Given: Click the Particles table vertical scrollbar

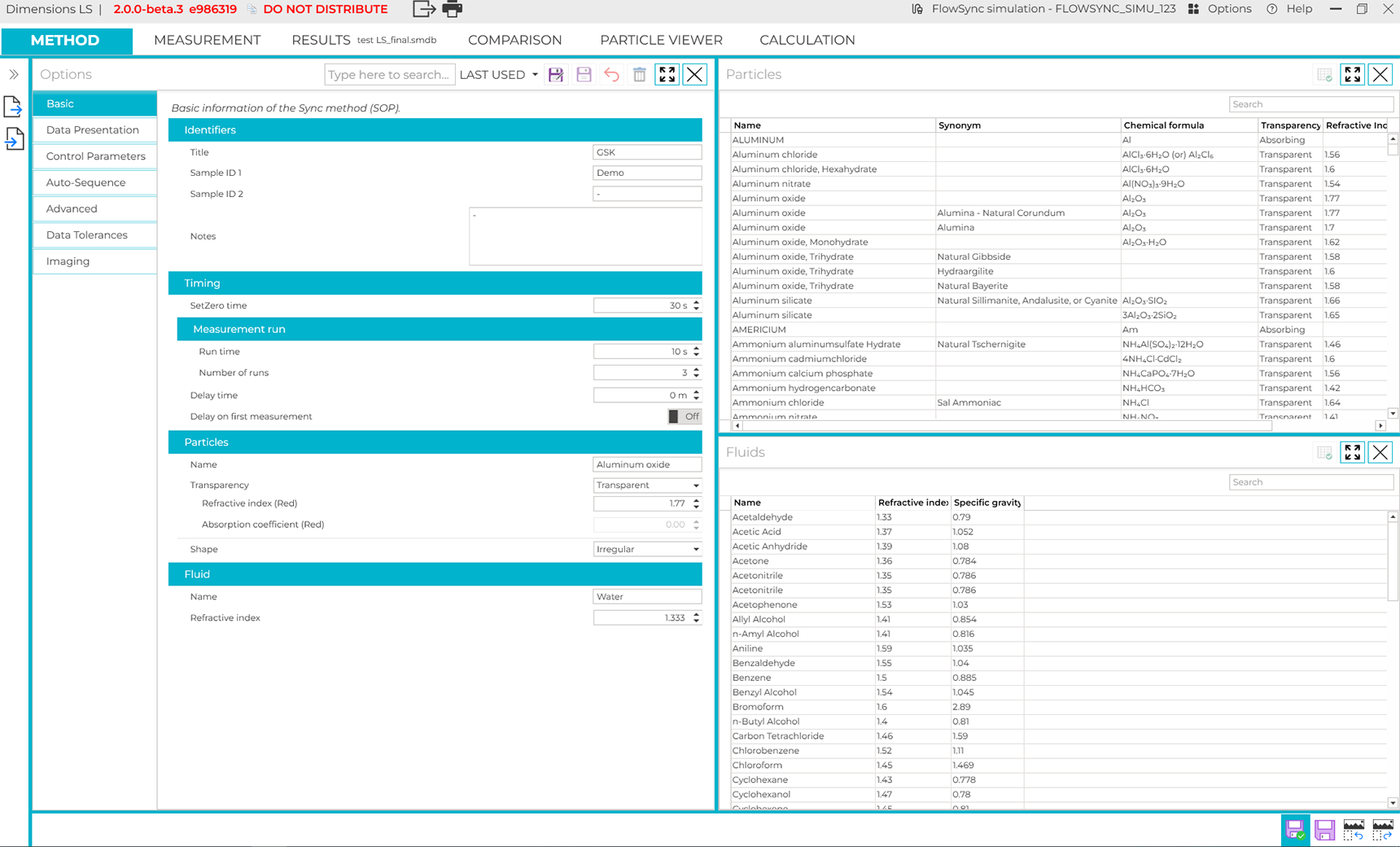Looking at the screenshot, I should (x=1393, y=277).
